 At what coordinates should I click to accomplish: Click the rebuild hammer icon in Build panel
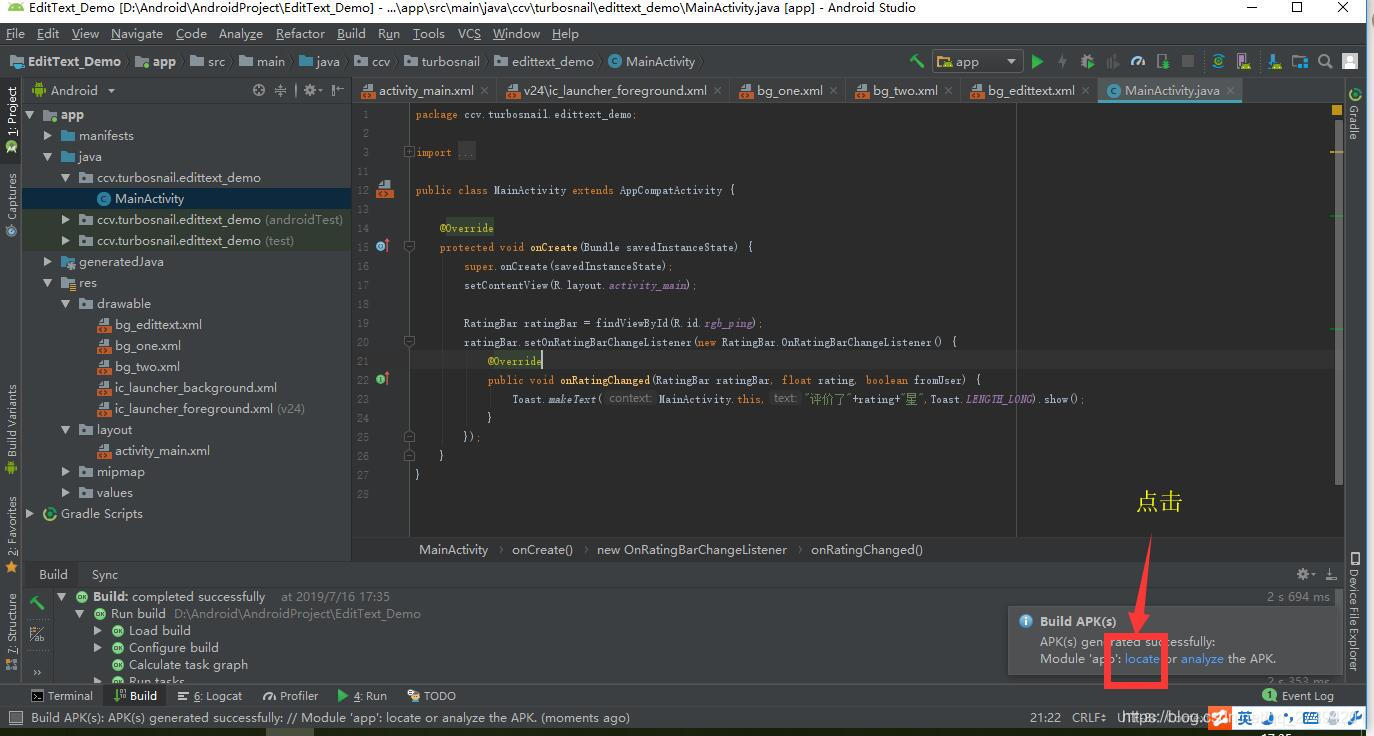tap(37, 602)
